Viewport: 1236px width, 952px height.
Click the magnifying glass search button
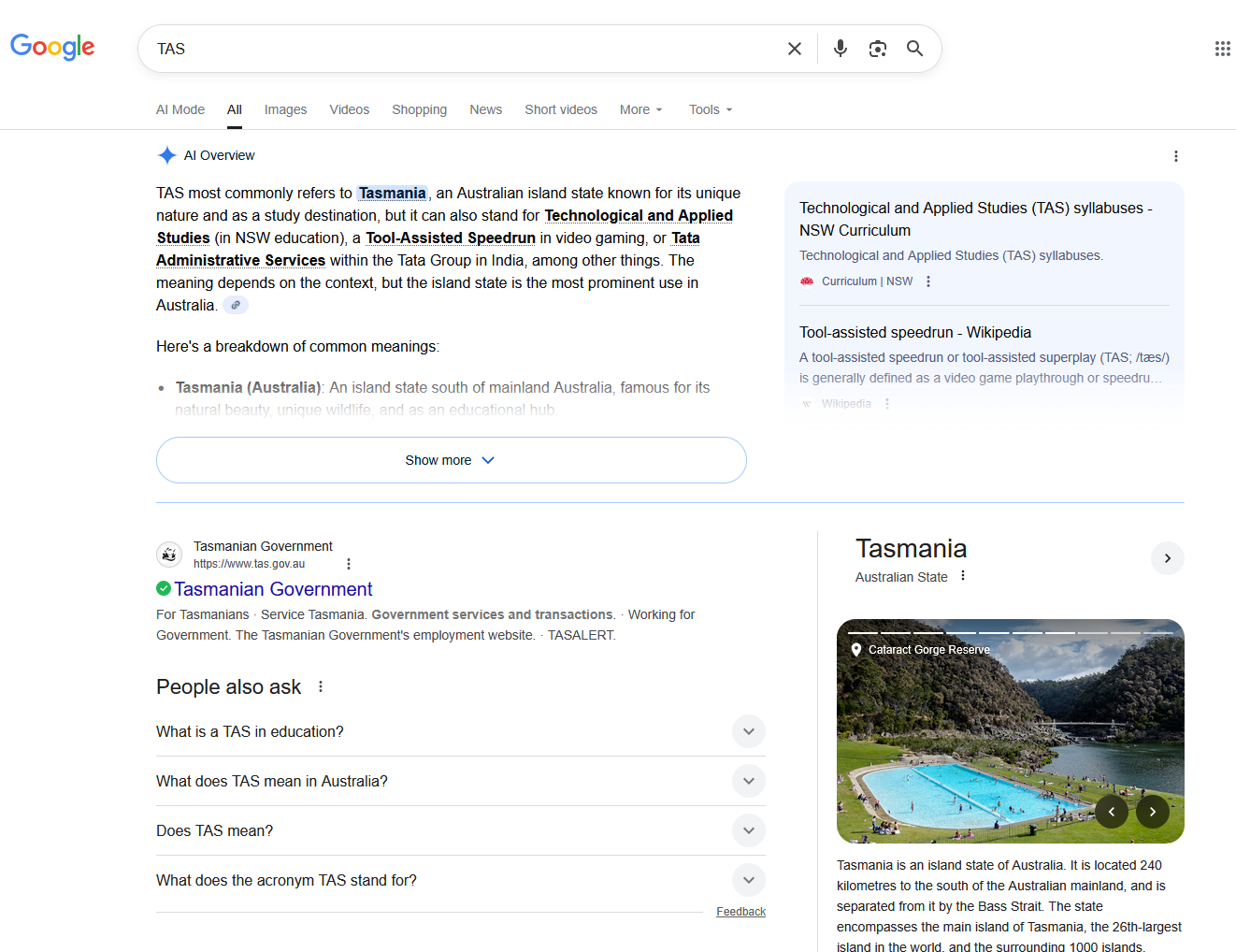click(915, 49)
